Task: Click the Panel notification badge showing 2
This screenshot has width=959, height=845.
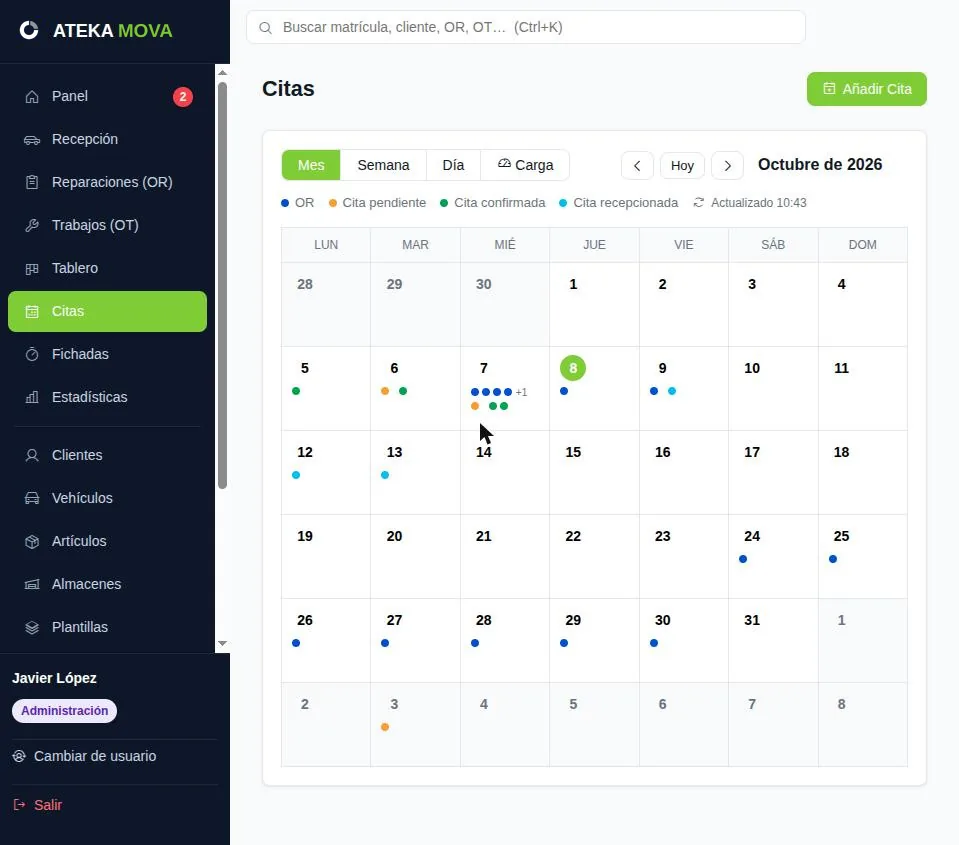Action: pyautogui.click(x=183, y=97)
